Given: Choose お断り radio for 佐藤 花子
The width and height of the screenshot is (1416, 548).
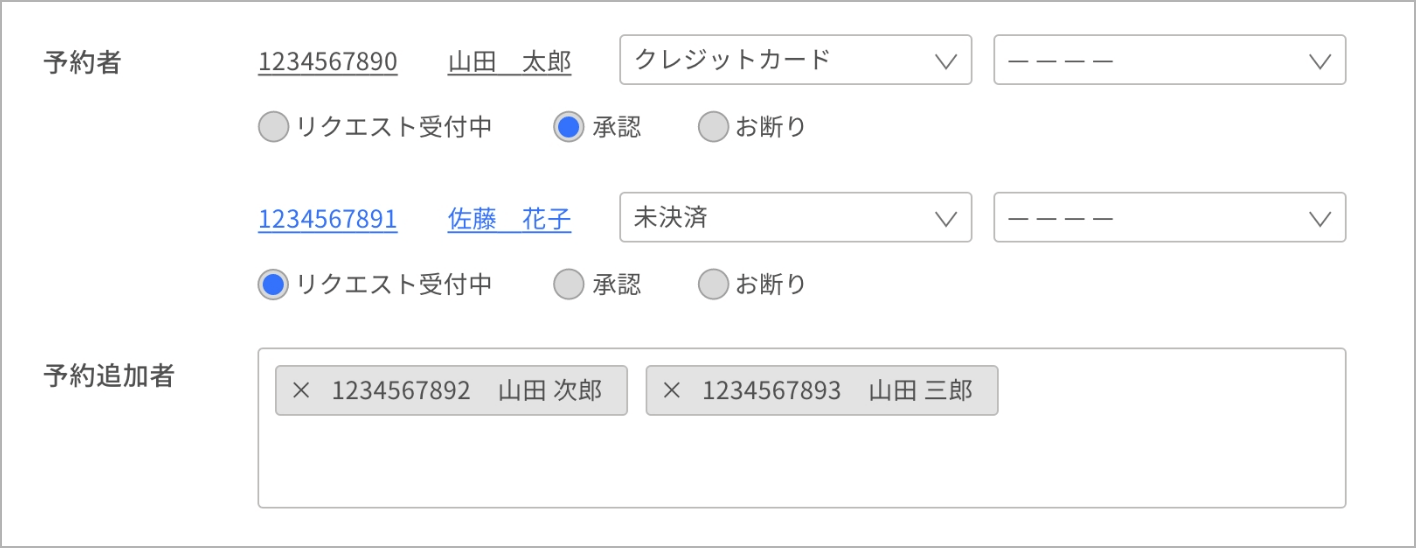Looking at the screenshot, I should click(713, 285).
